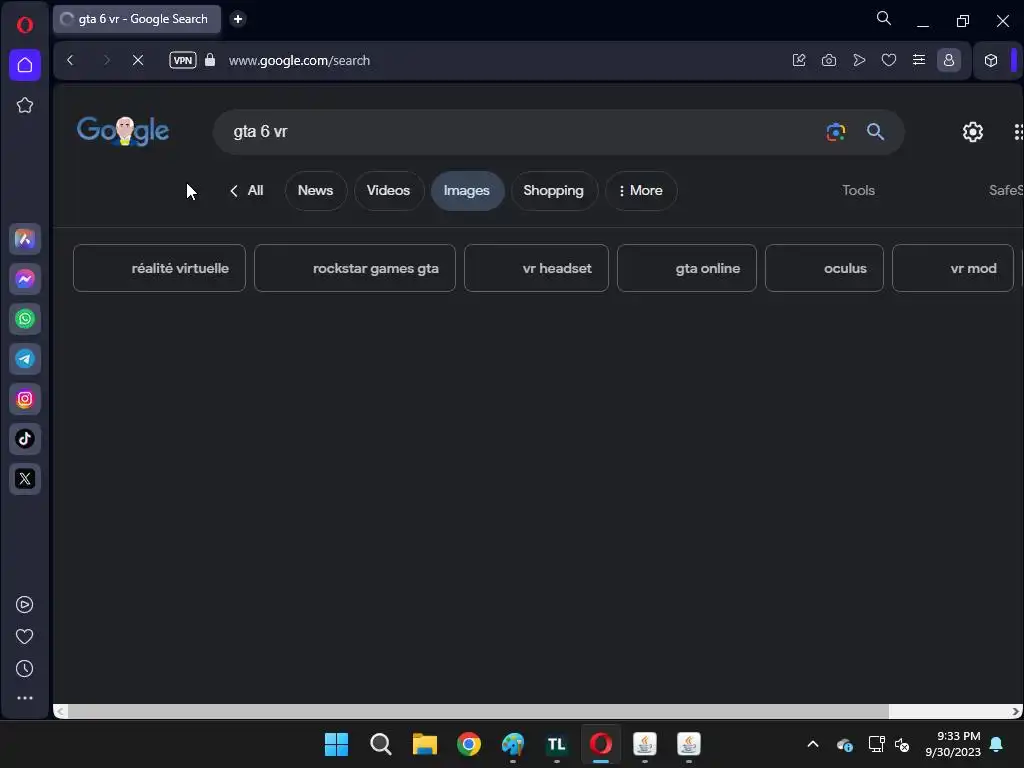Open TikTok in sidebar
The height and width of the screenshot is (768, 1024).
click(25, 439)
